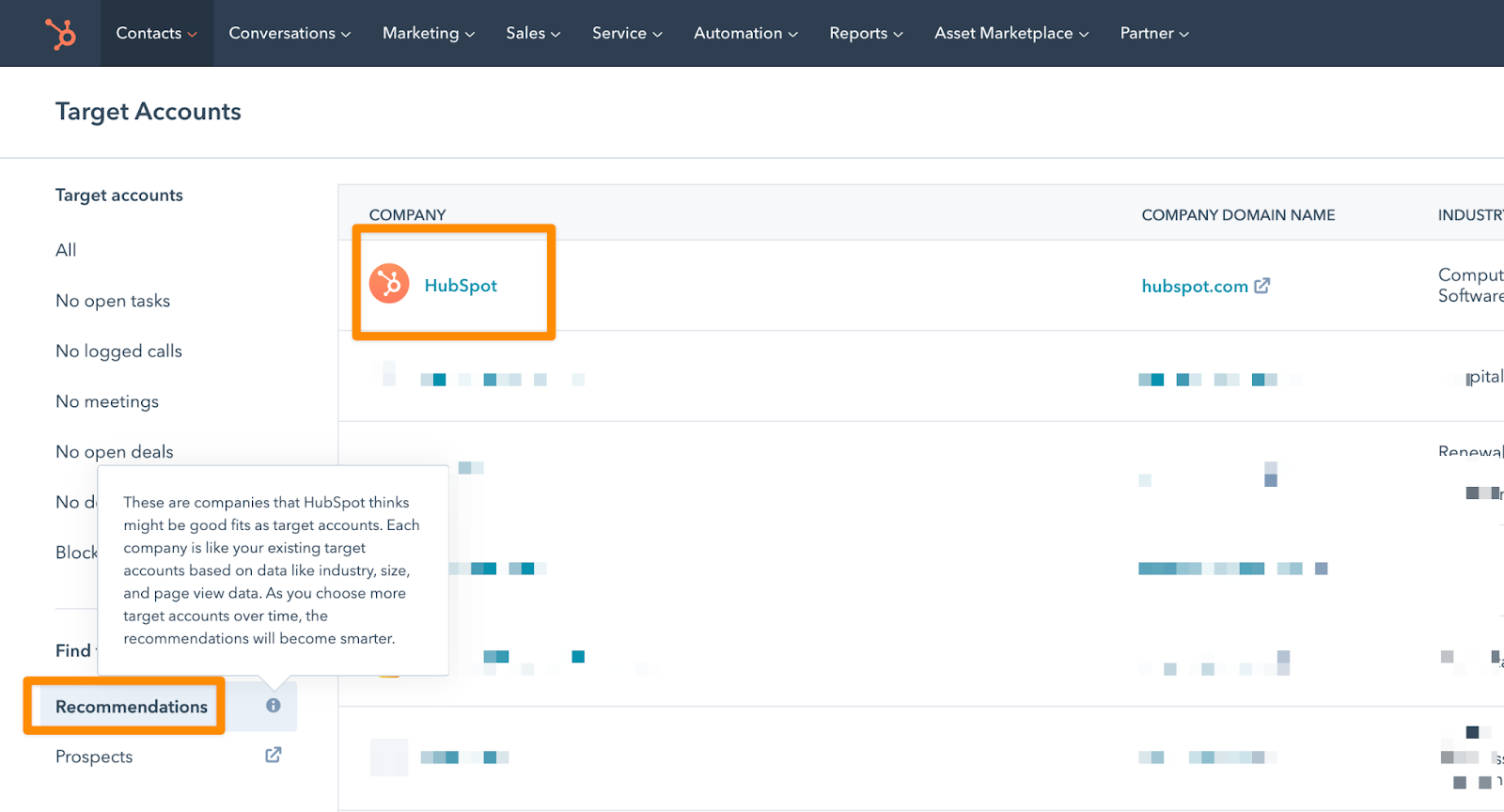Open the Service navigation menu

click(627, 33)
